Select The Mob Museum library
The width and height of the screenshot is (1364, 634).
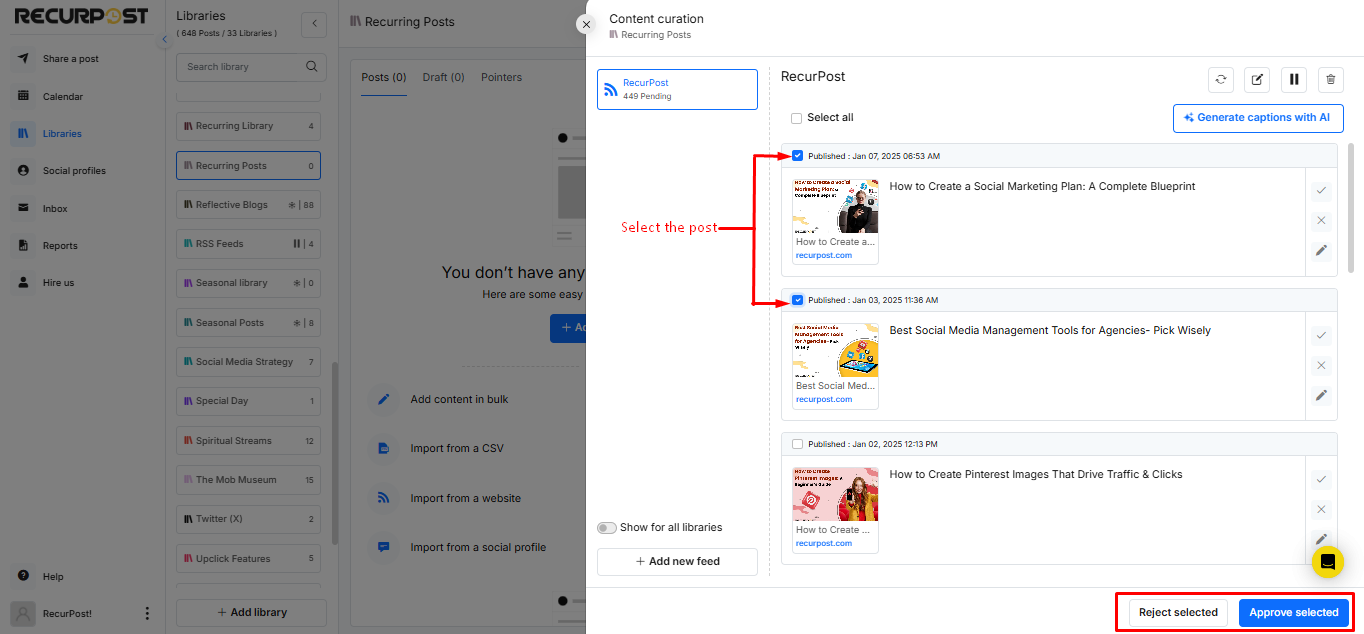(248, 480)
